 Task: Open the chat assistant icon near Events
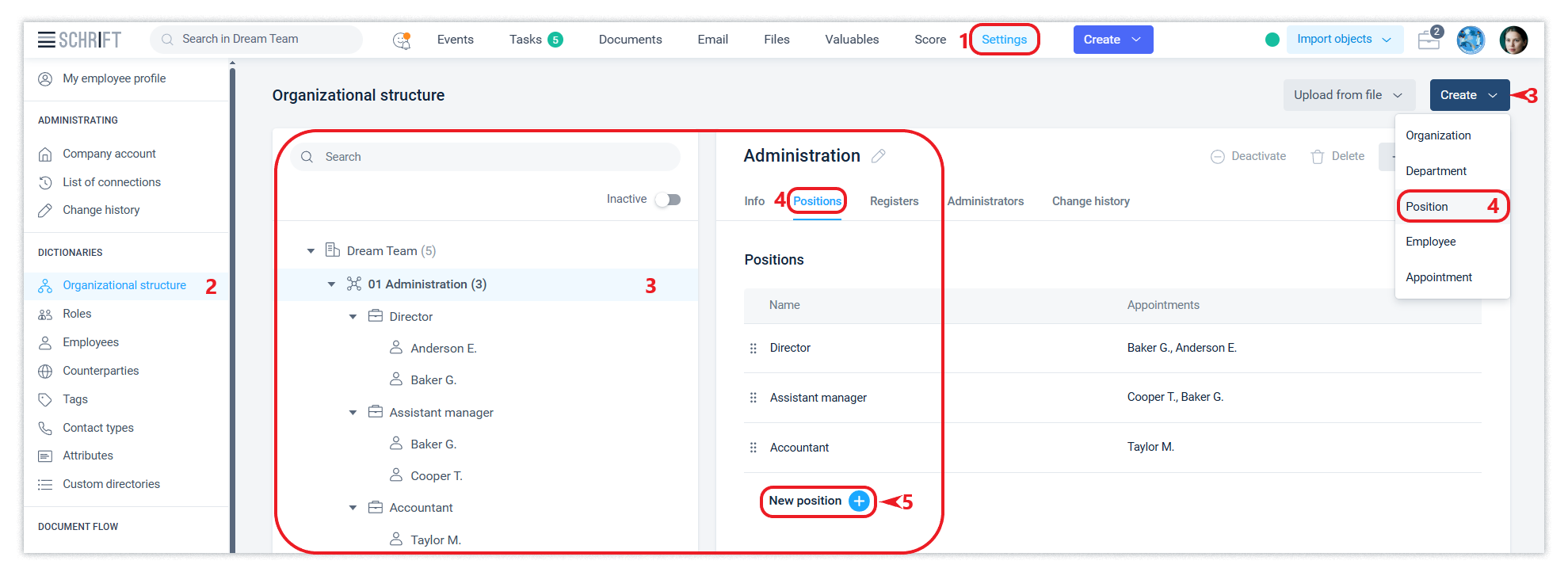402,40
